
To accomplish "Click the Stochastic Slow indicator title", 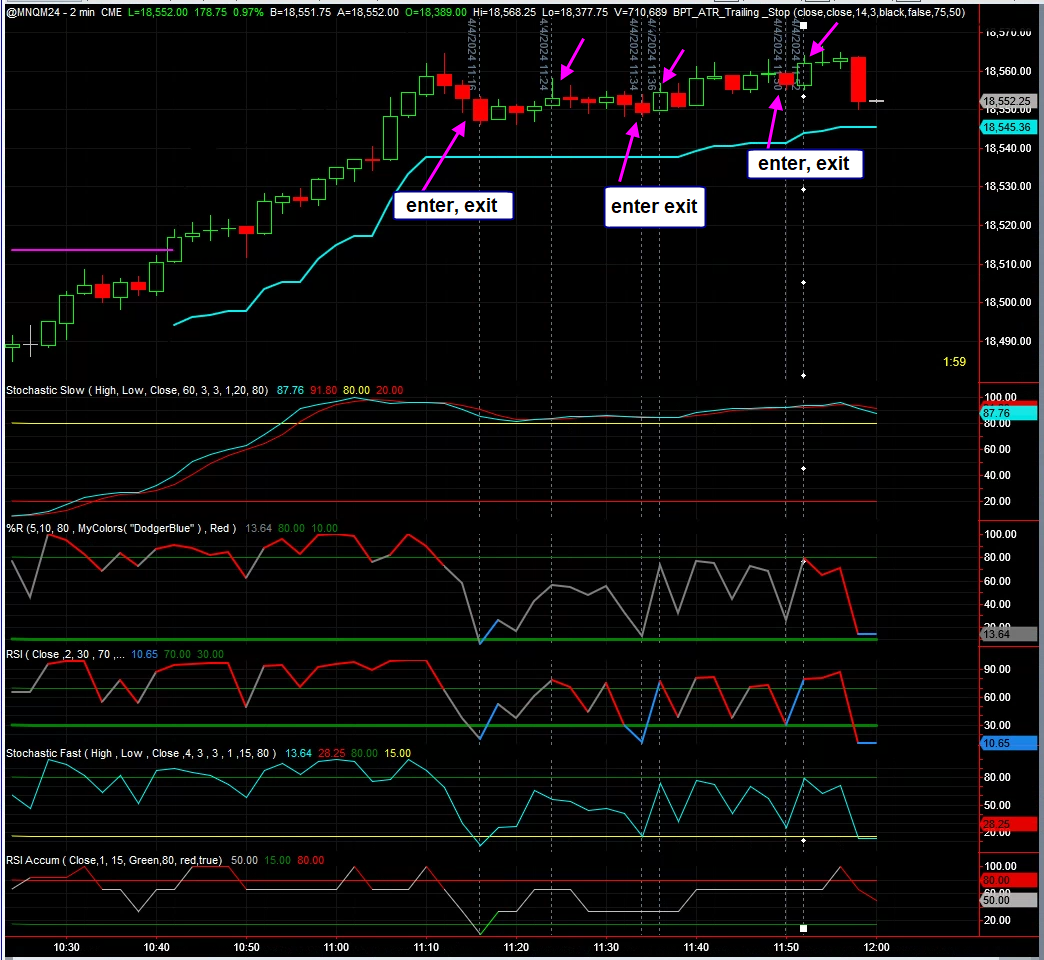I will pyautogui.click(x=138, y=390).
